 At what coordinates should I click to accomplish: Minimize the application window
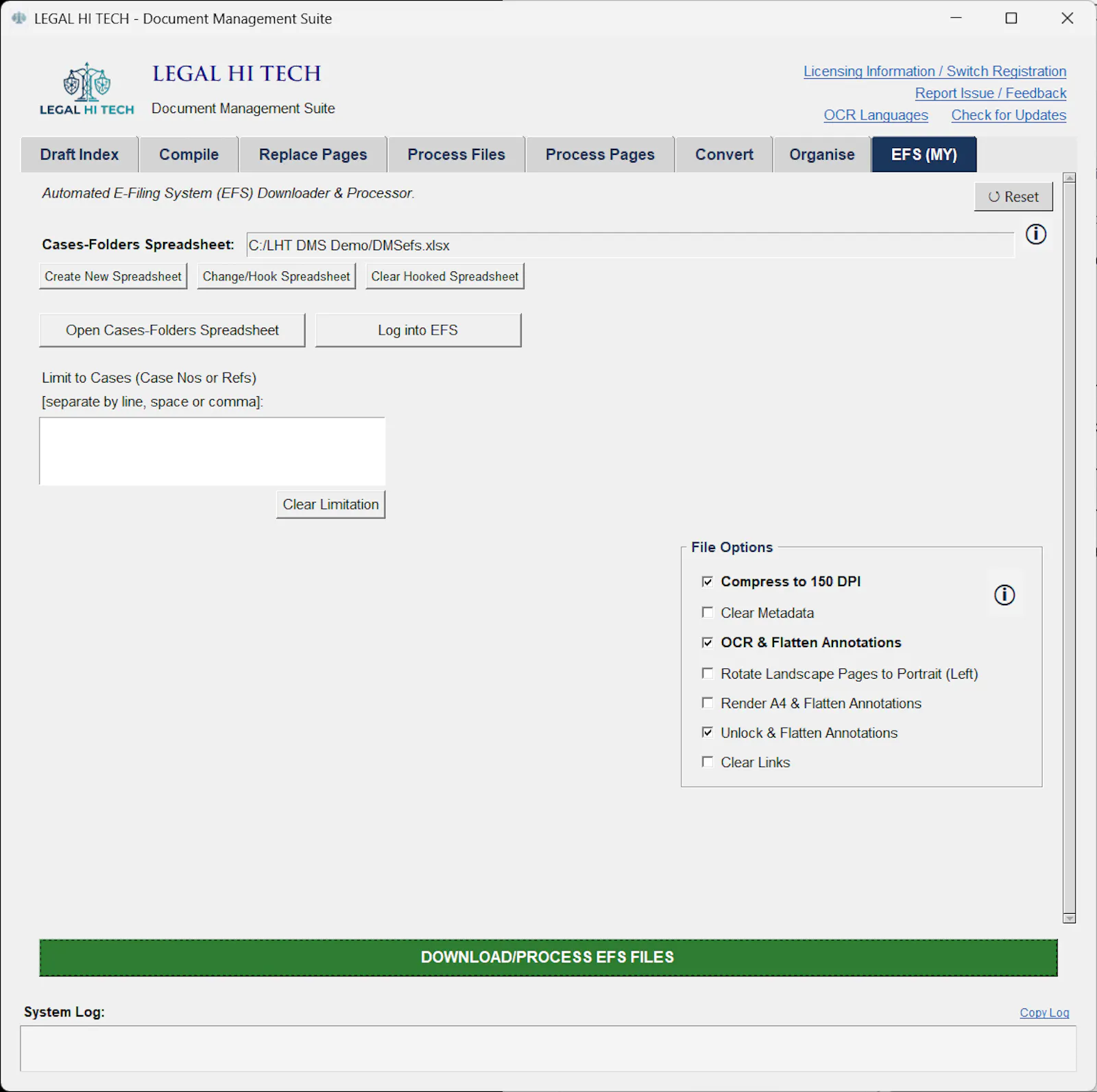956,19
